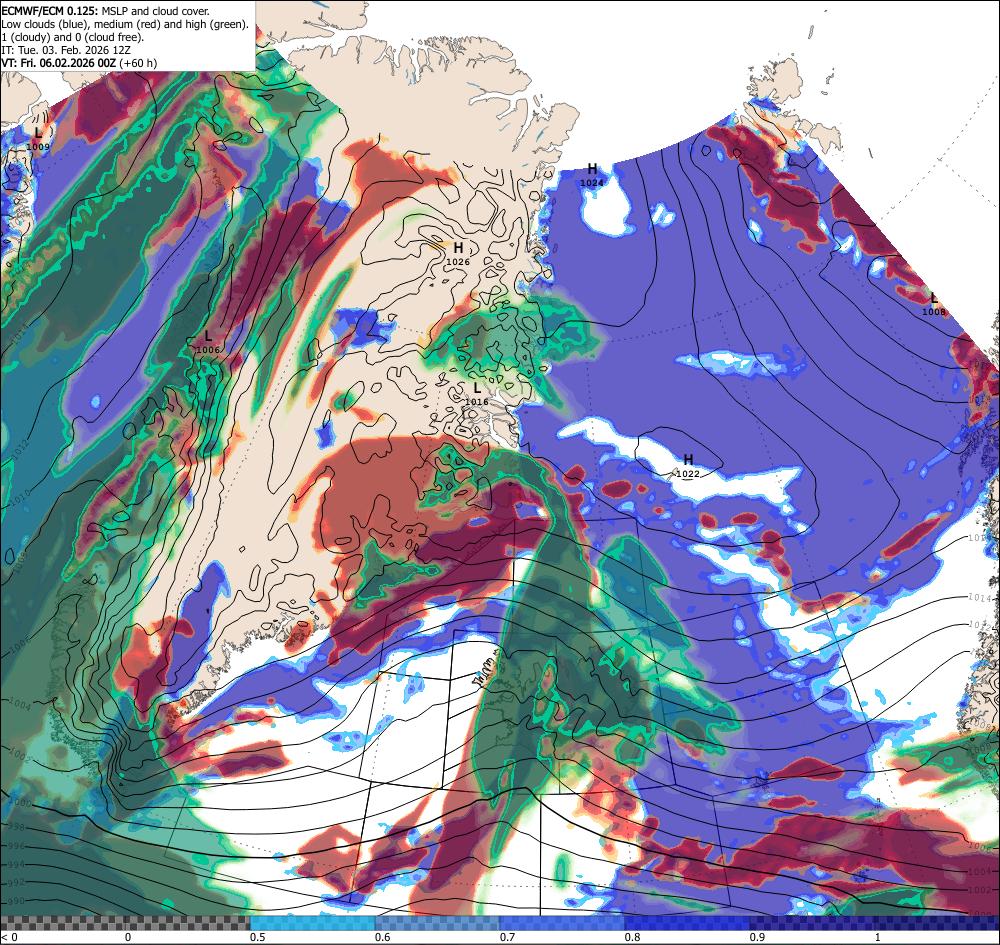
Task: Select the H 1022 high pressure marker
Action: click(688, 465)
